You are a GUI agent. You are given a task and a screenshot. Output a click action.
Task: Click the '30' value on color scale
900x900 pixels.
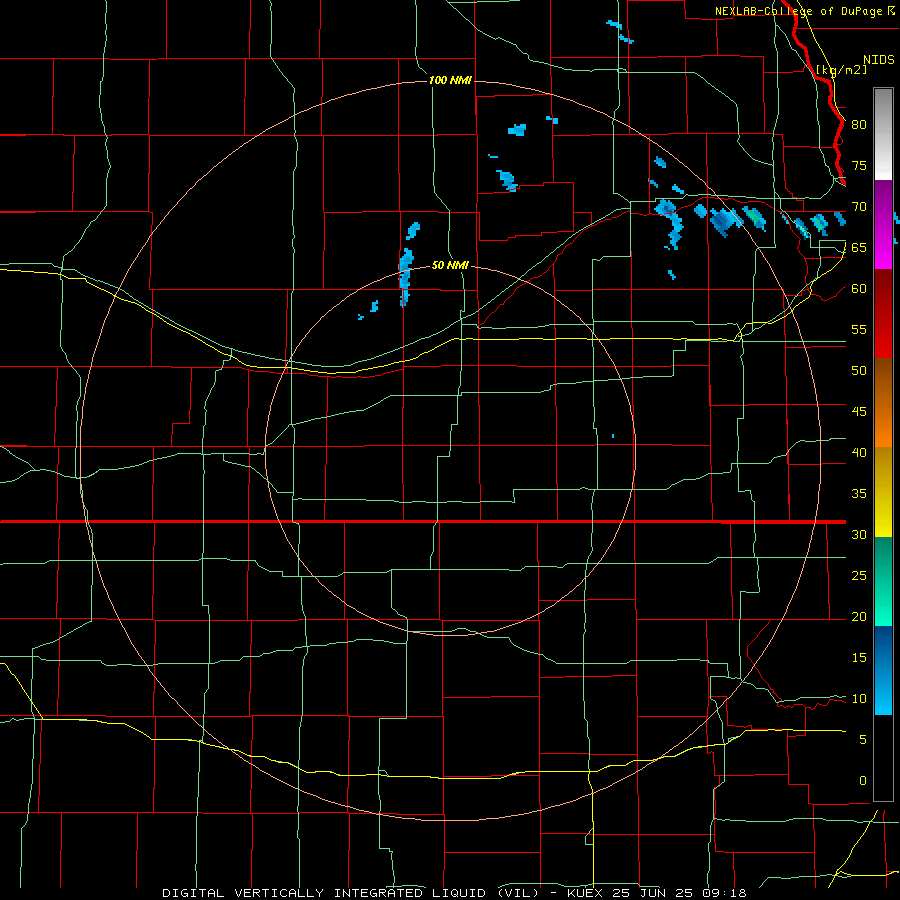859,534
